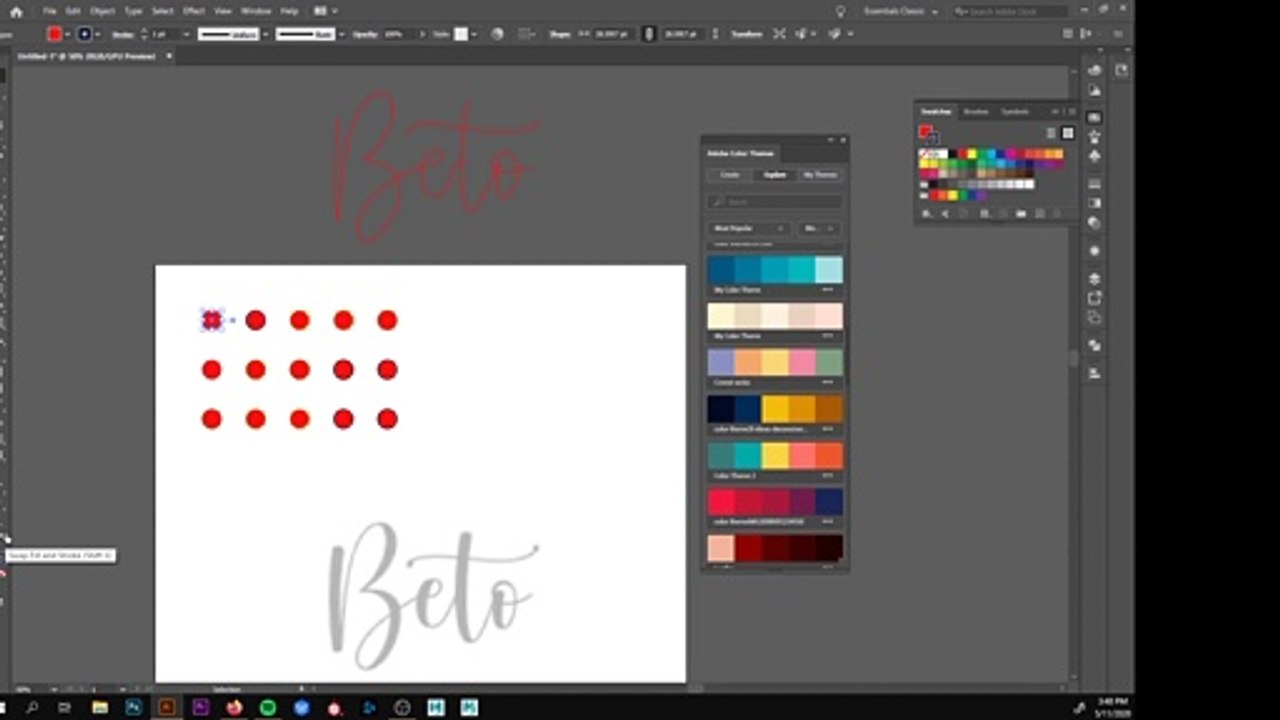Open the Help menu
1280x720 pixels.
(289, 11)
